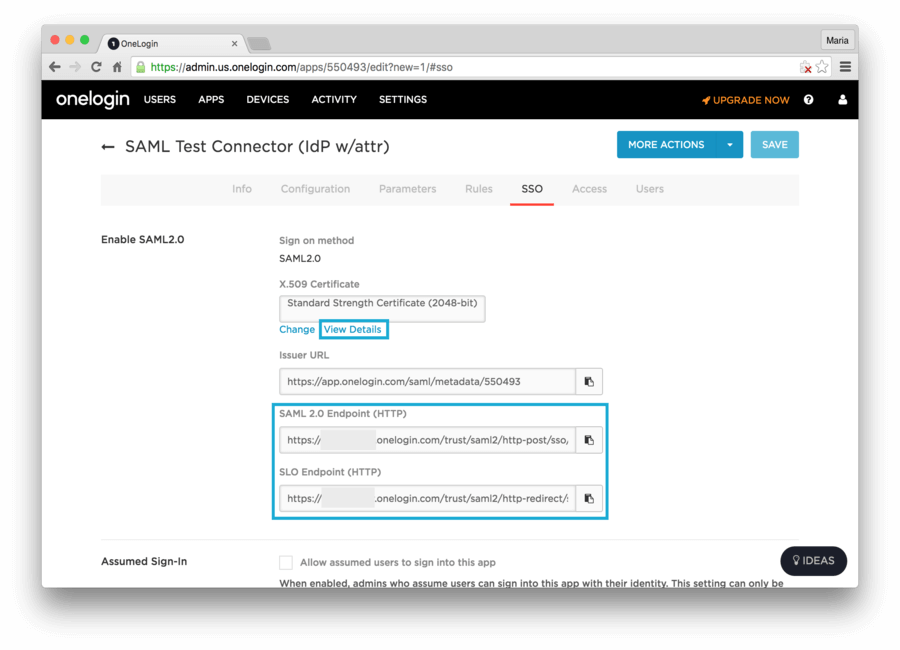Switch to the Configuration tab
This screenshot has width=900, height=650.
[x=315, y=189]
